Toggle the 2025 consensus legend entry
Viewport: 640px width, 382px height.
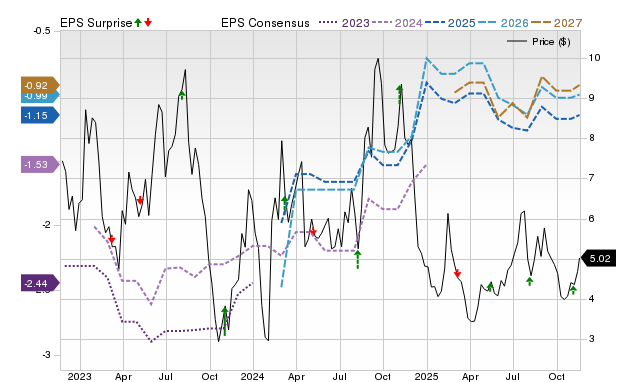(450, 23)
